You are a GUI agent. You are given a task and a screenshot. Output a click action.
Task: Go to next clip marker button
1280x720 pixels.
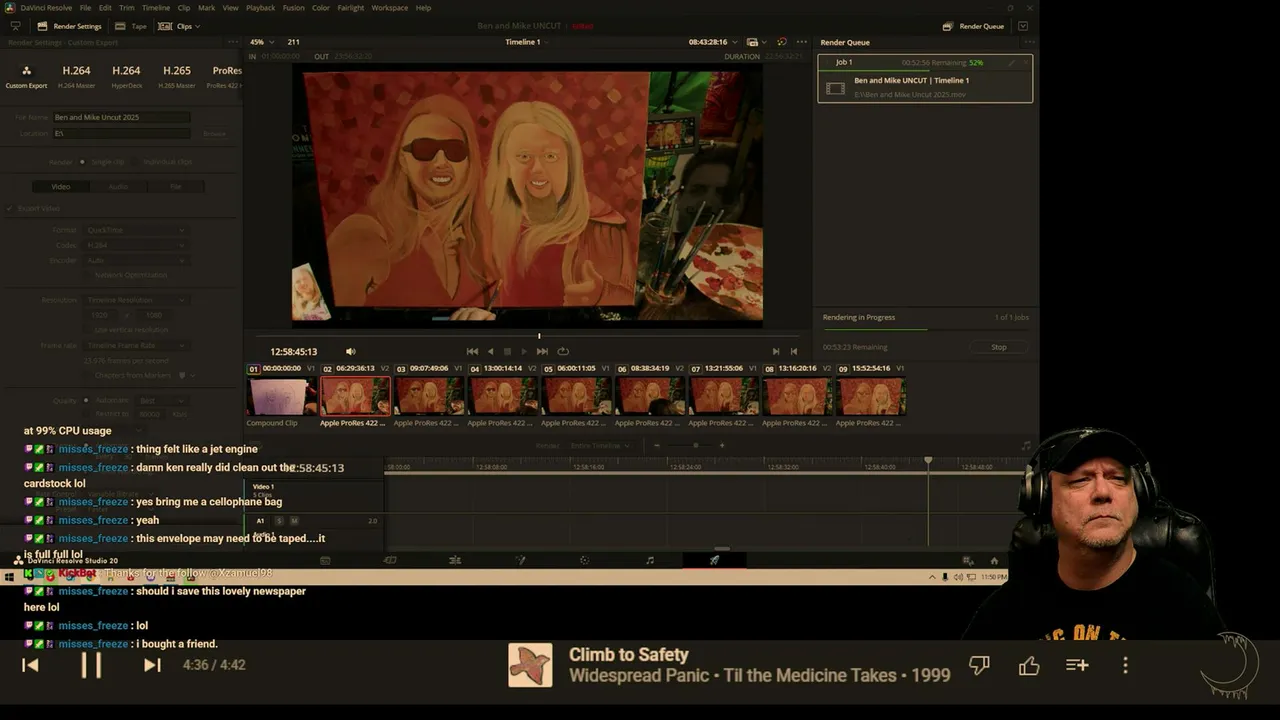click(776, 351)
